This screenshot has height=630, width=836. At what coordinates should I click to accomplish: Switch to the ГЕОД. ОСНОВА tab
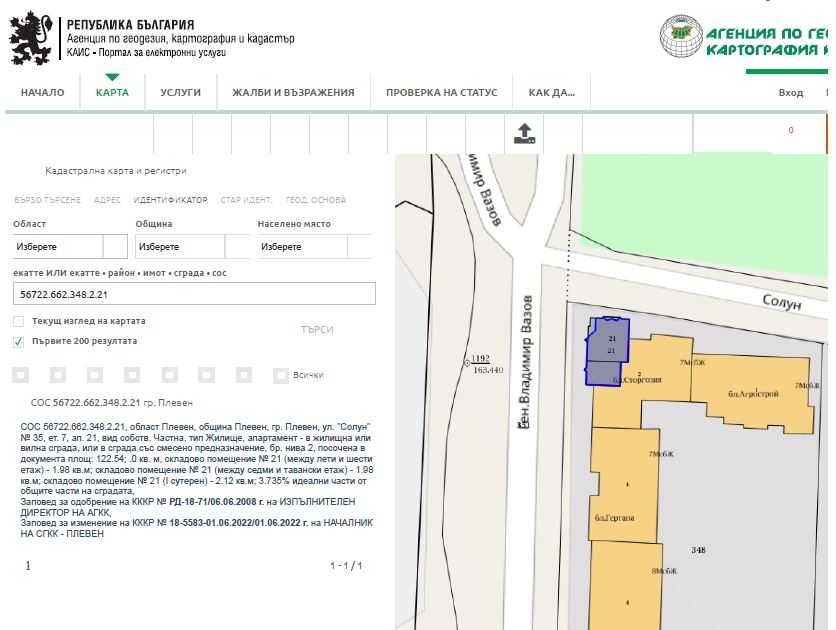click(x=316, y=200)
